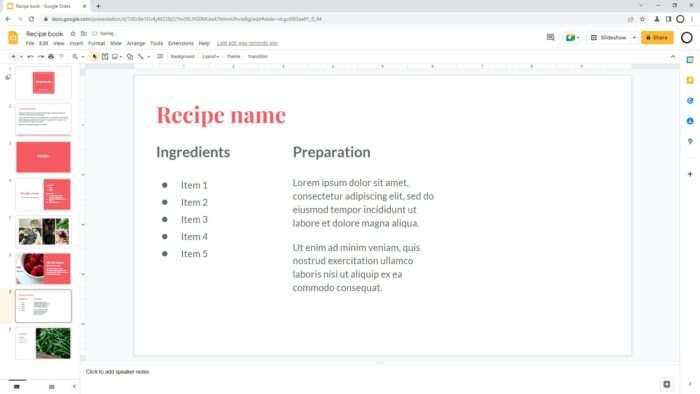Hide the menus with collapse arrow
The image size is (700, 394).
coord(673,57)
